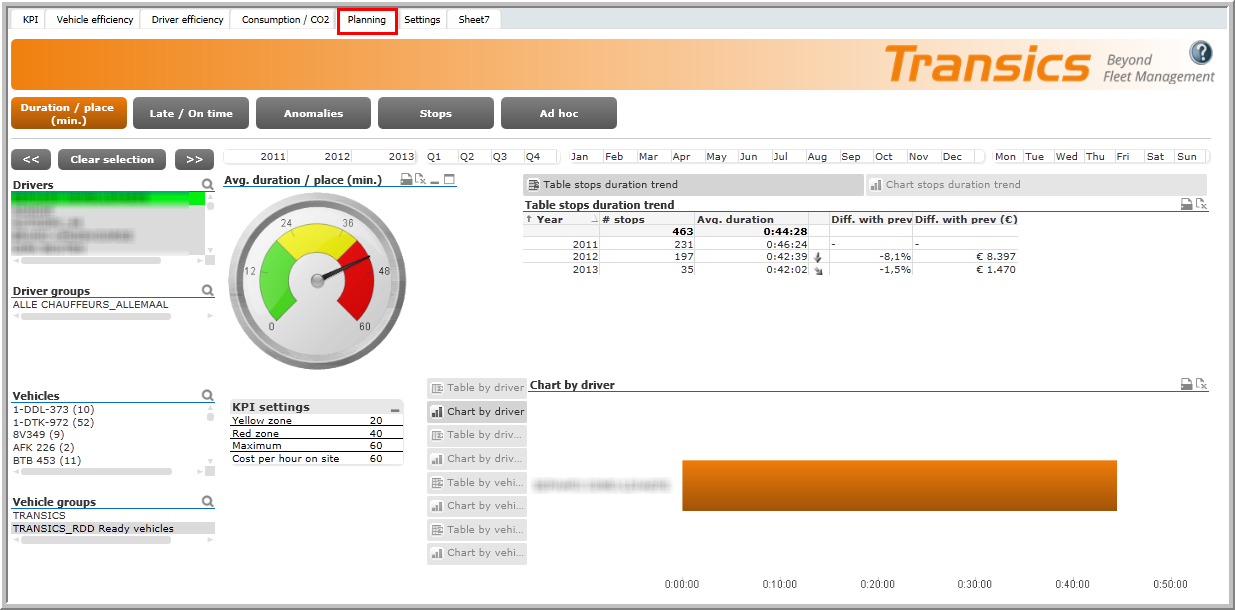Minimize the Avg. duration gauge panel
This screenshot has height=610, width=1235.
tap(435, 180)
